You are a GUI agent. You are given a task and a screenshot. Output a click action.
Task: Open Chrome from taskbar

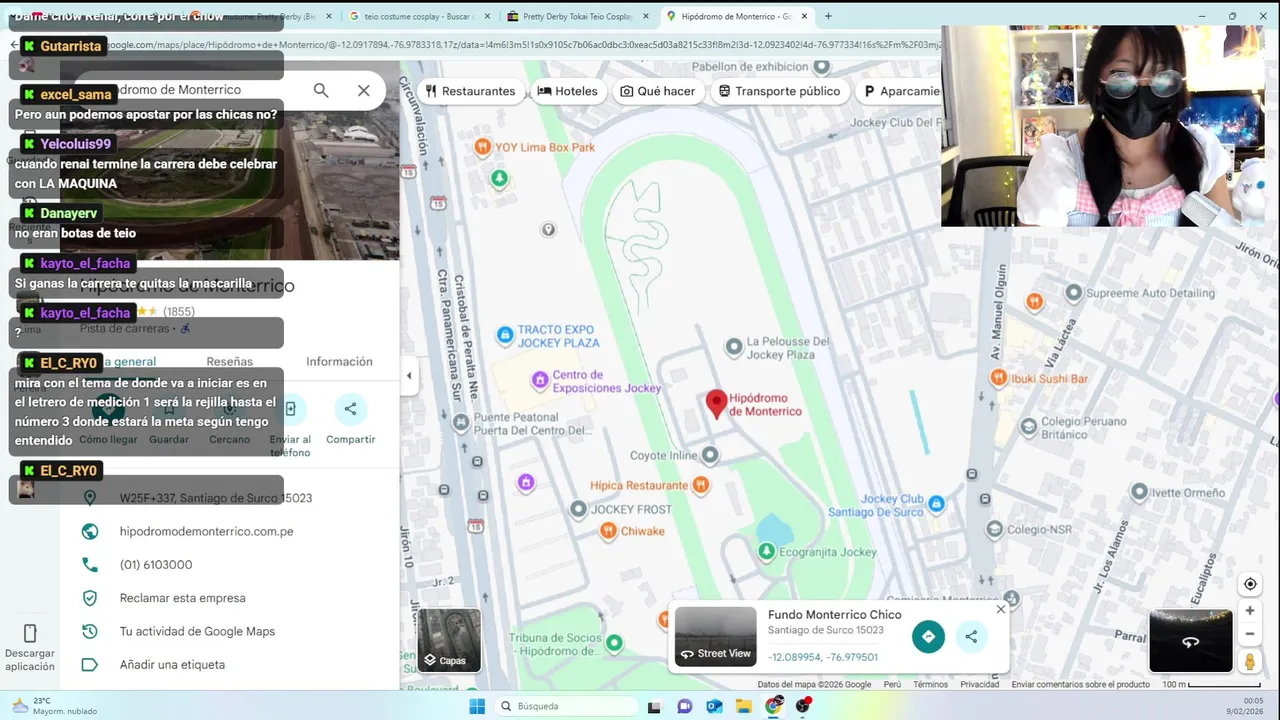click(774, 706)
